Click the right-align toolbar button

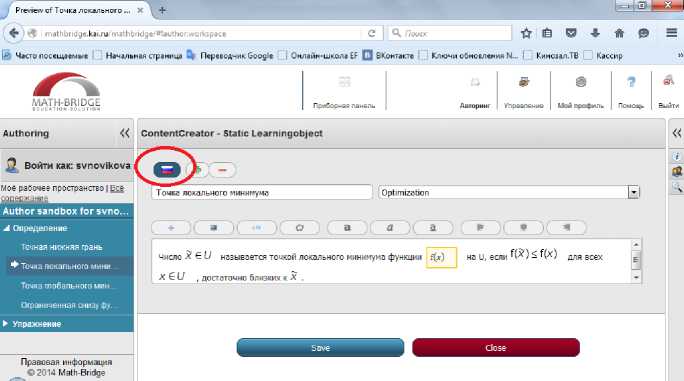566,227
